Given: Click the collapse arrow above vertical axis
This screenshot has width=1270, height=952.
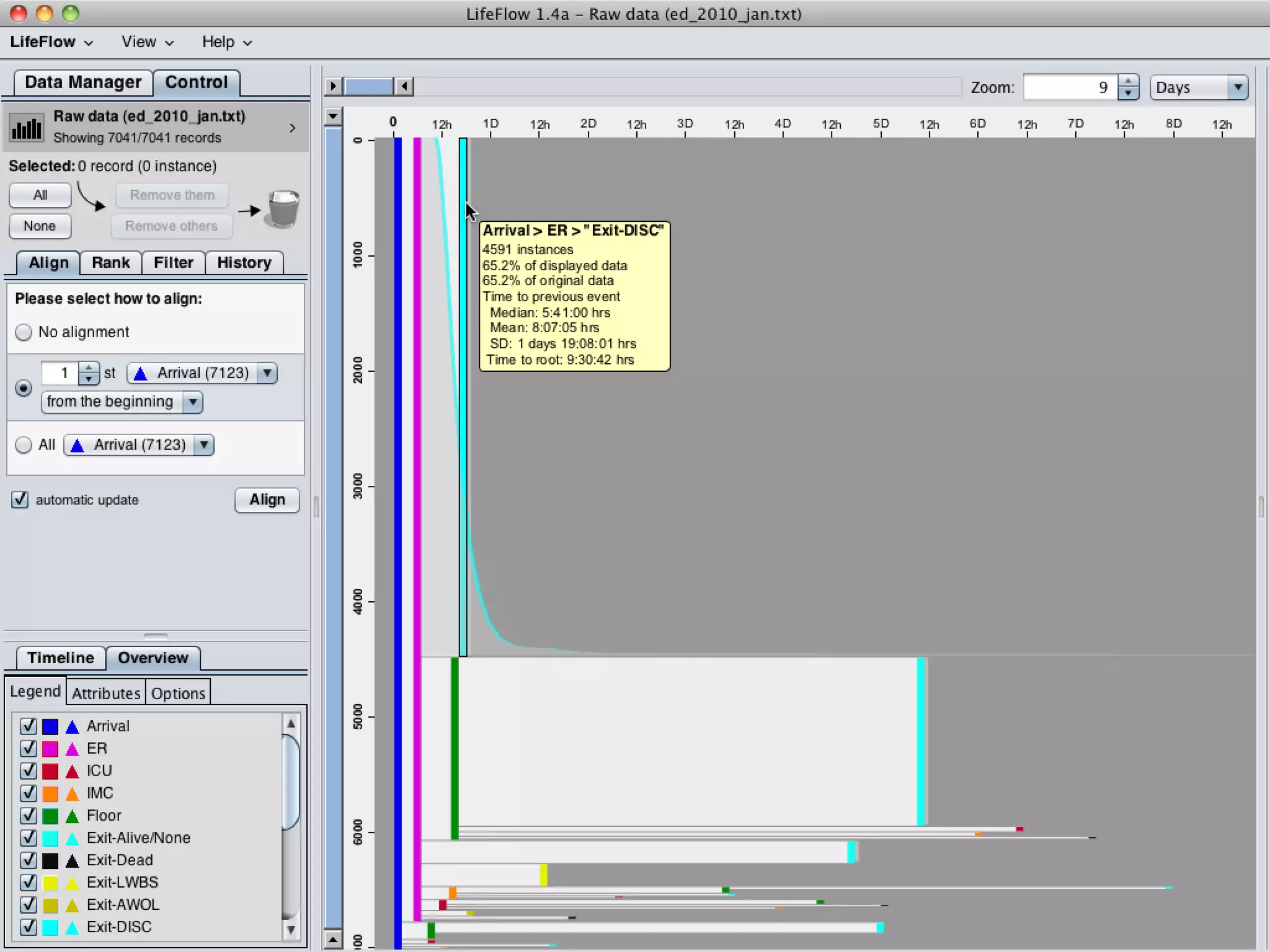Looking at the screenshot, I should [x=333, y=116].
